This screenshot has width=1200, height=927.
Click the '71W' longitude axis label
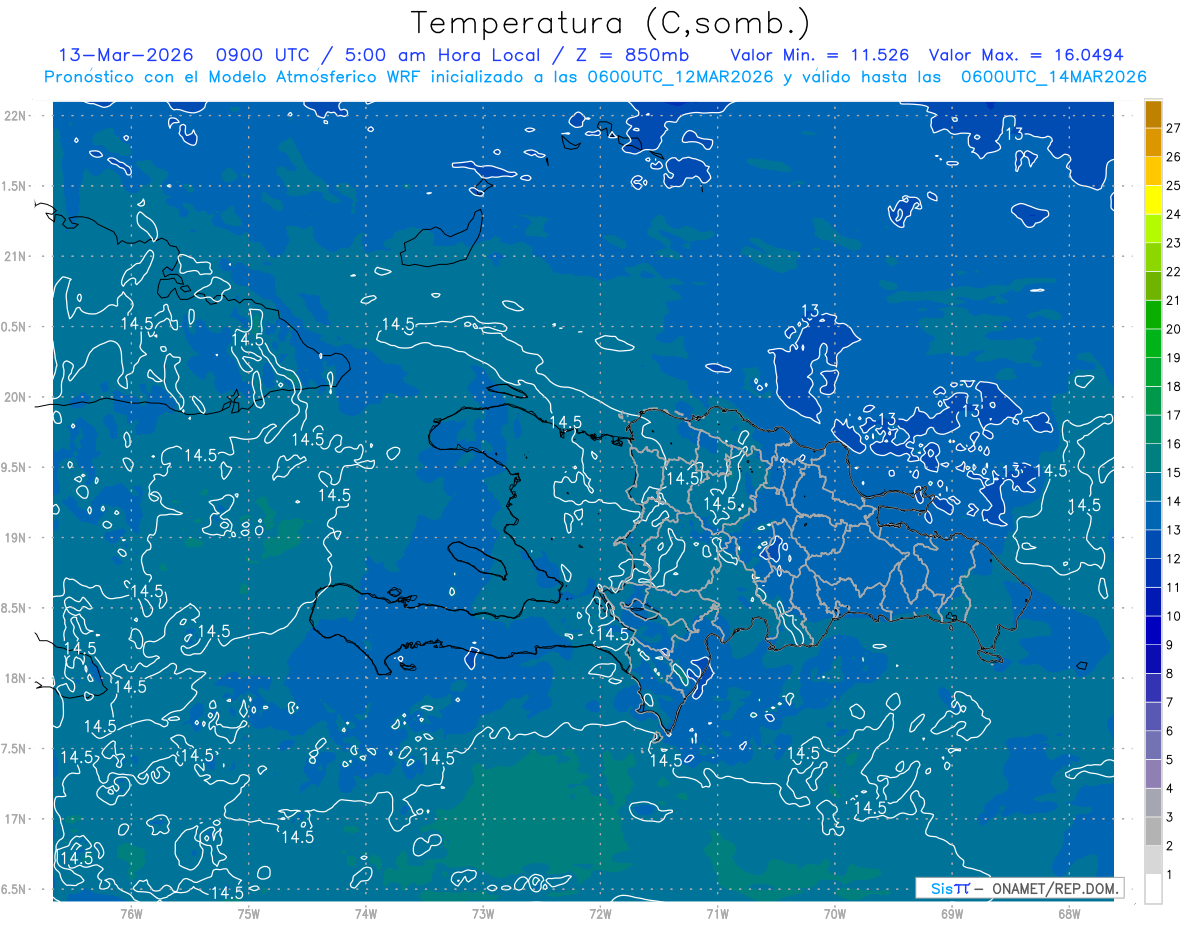(x=717, y=912)
